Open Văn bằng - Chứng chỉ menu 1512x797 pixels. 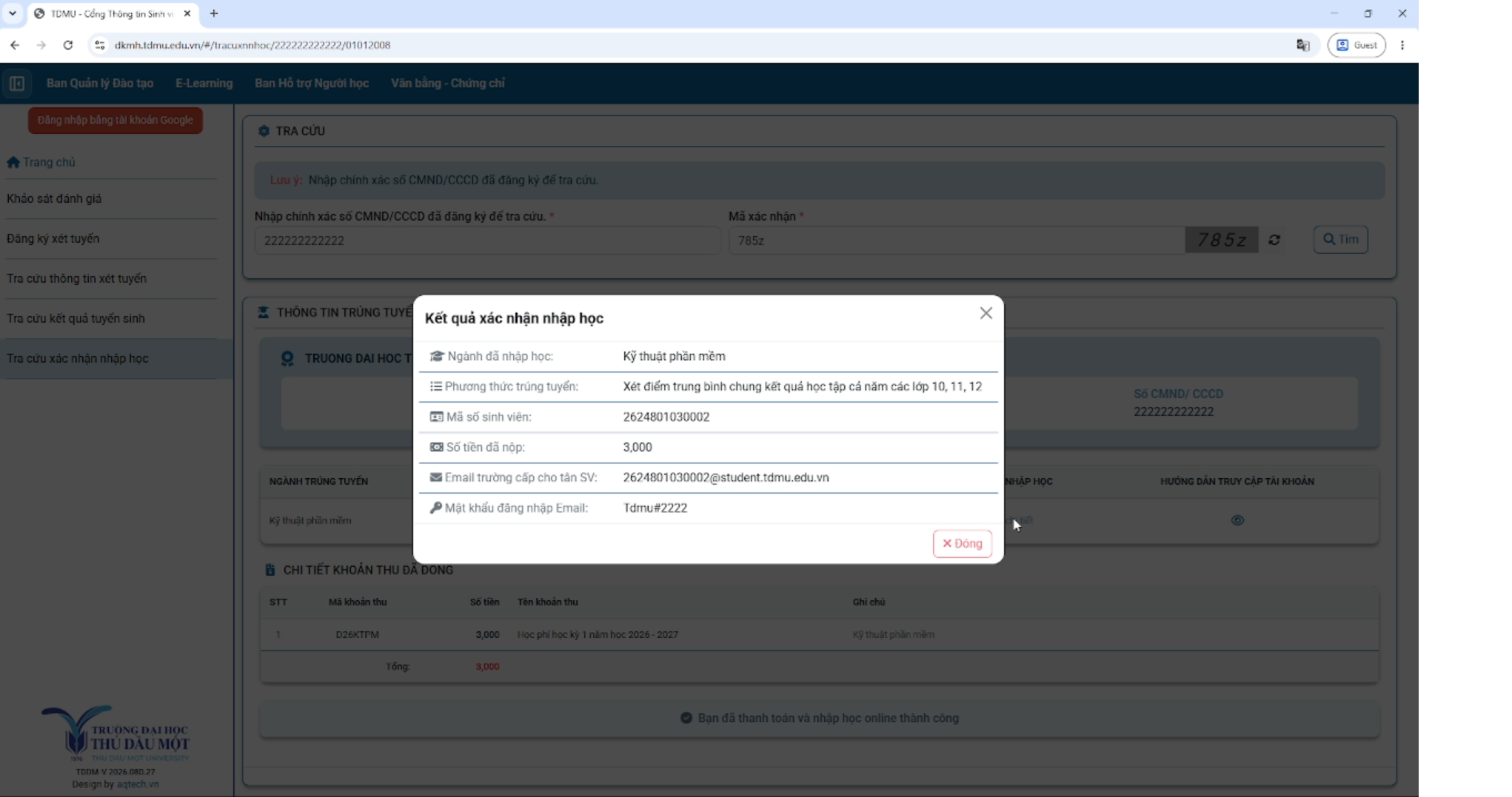coord(447,83)
